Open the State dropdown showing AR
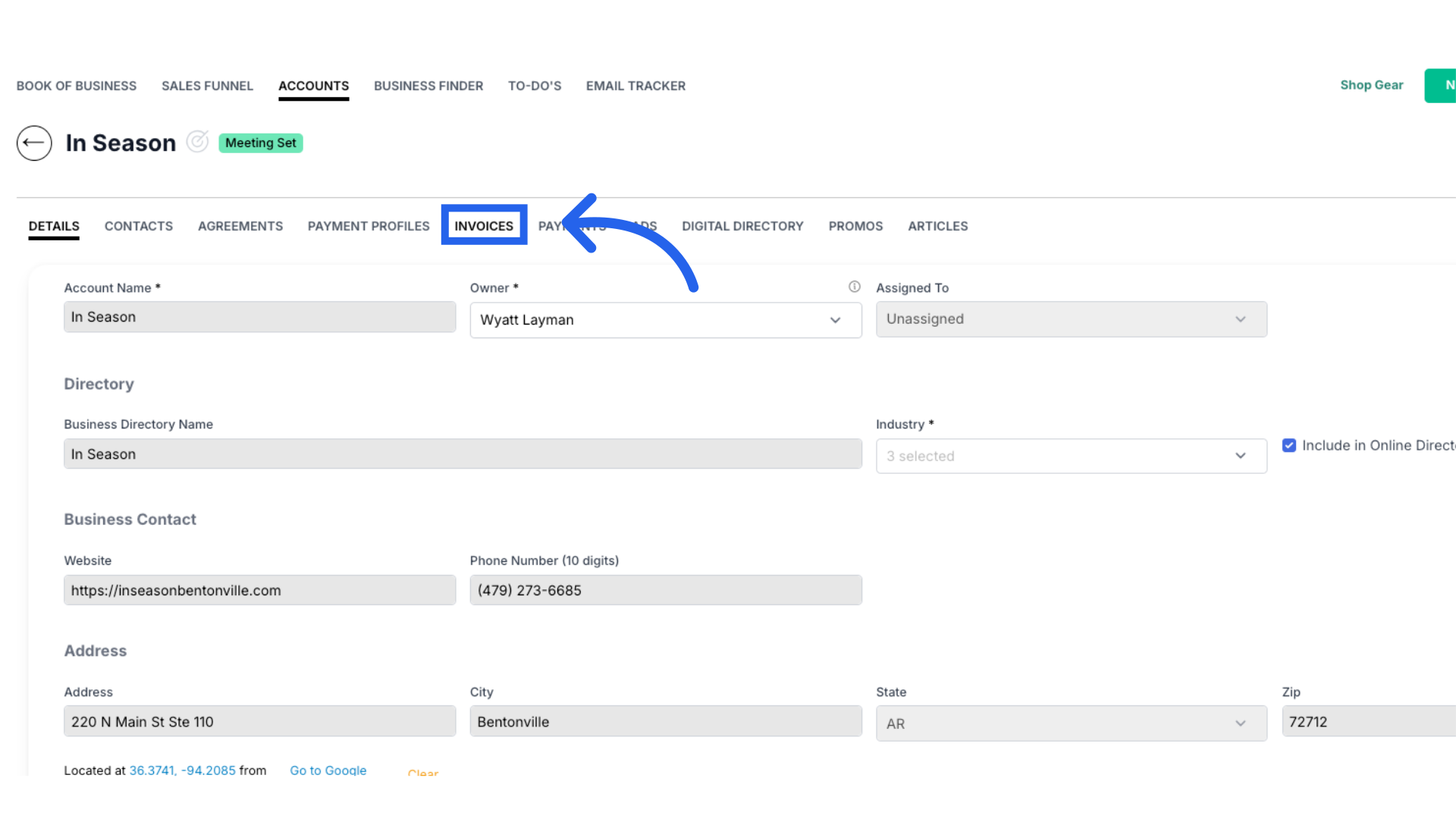 (x=1072, y=723)
